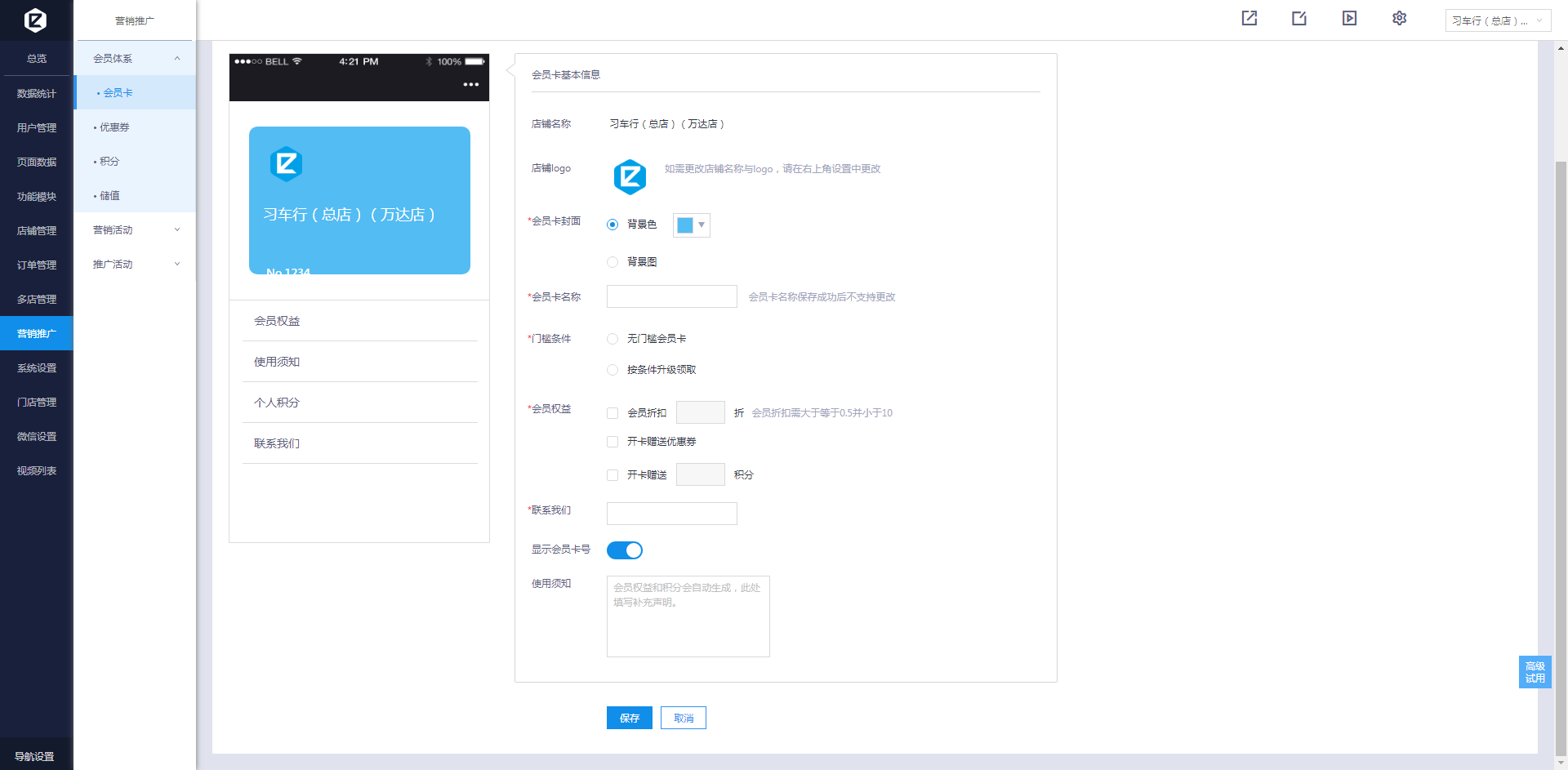This screenshot has height=770, width=1568.
Task: Open the store selector dropdown at top right
Action: (1497, 21)
